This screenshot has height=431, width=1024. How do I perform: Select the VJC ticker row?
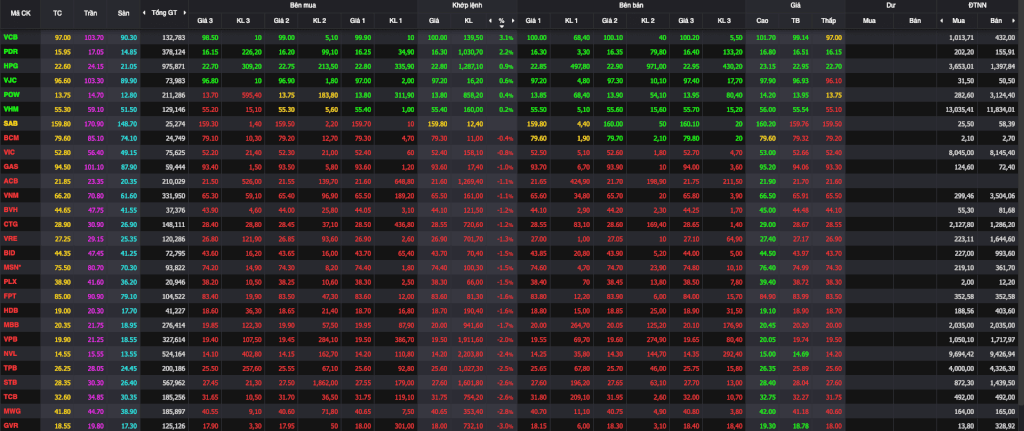(10, 80)
